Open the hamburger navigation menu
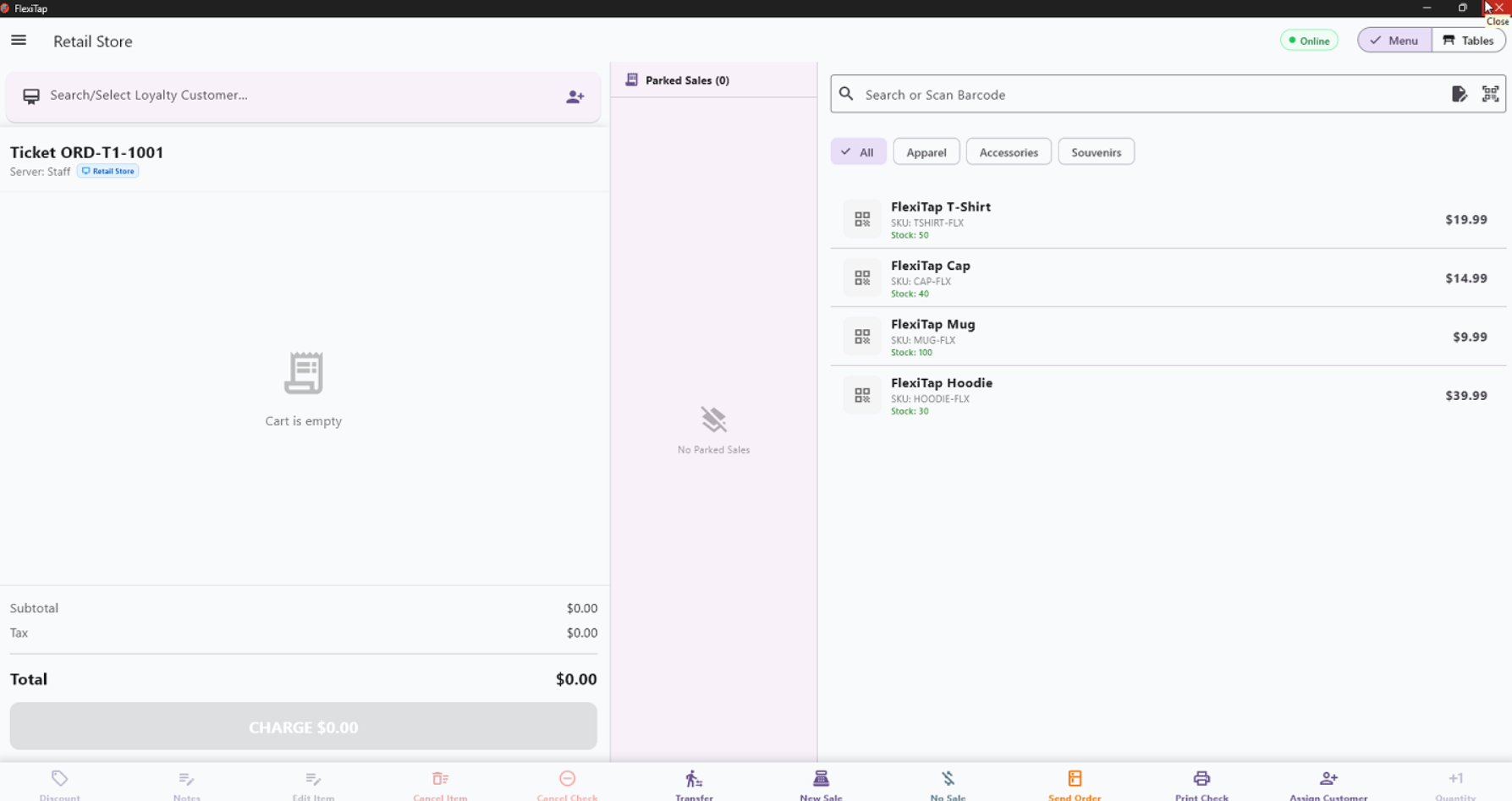The image size is (1512, 801). pos(19,41)
